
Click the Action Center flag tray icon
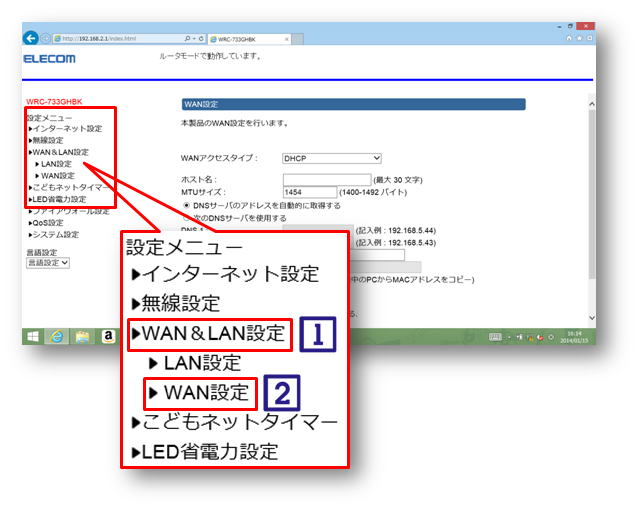pos(530,337)
